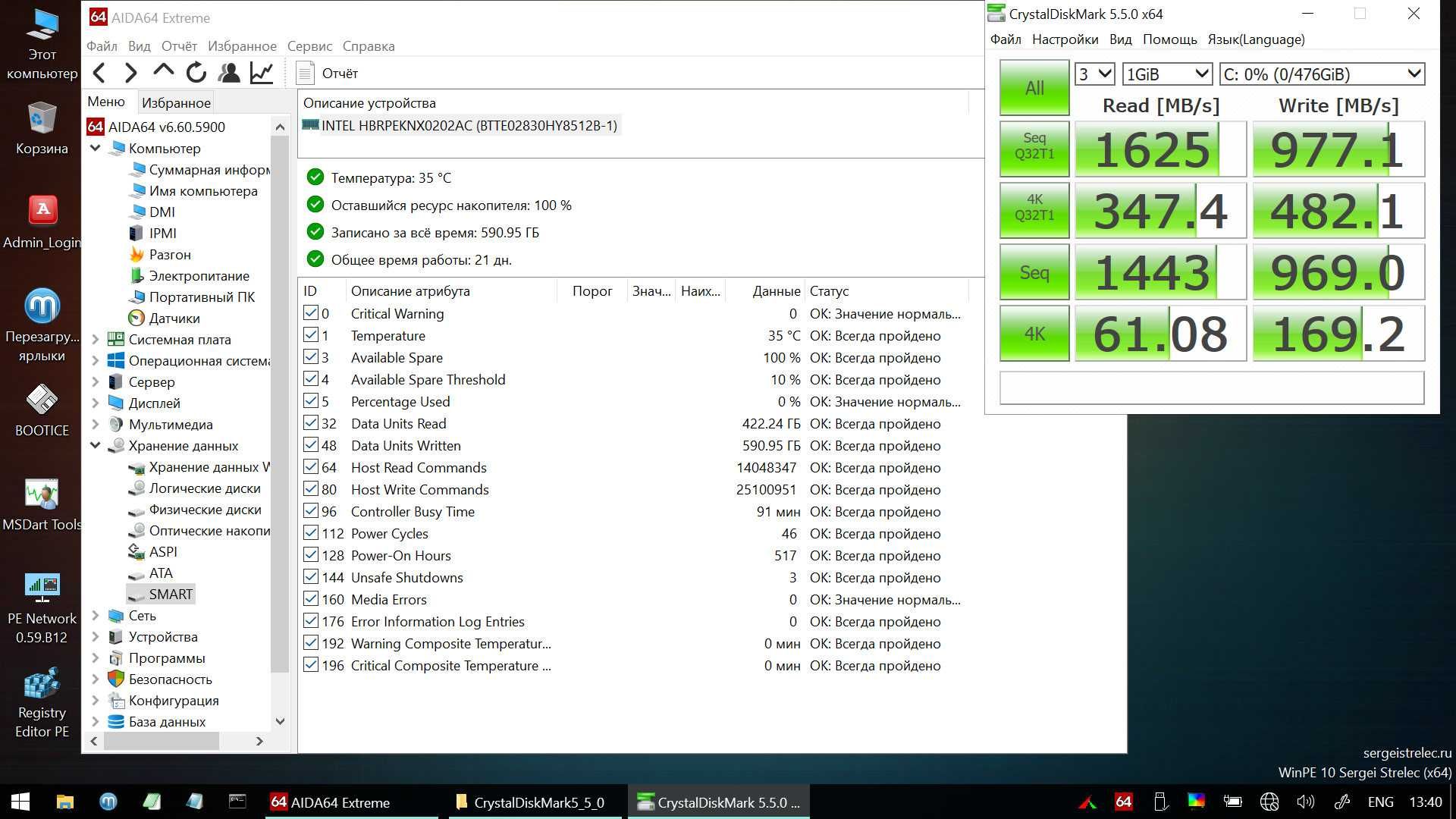The height and width of the screenshot is (819, 1456).
Task: Open the volume speaker tray icon
Action: point(1305,802)
